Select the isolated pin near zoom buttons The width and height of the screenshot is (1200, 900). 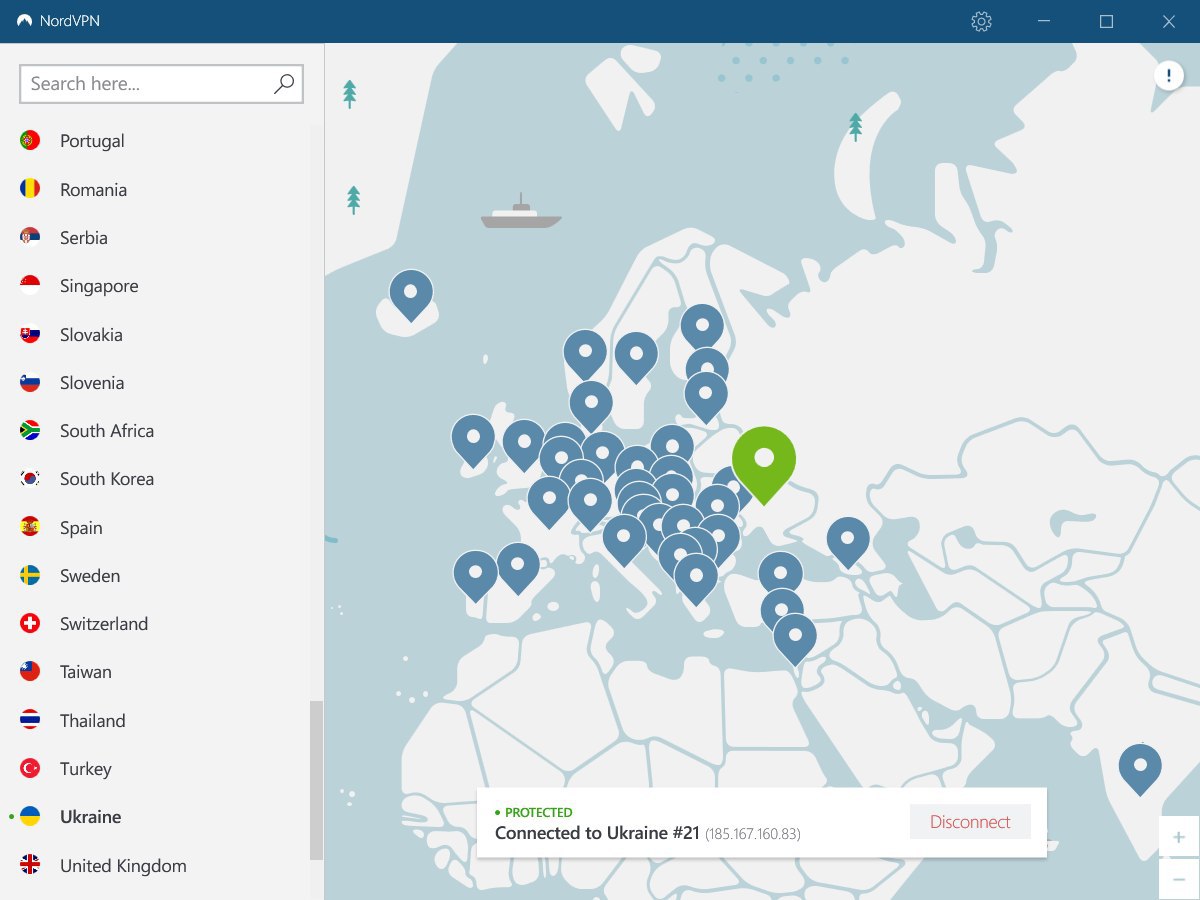pos(1140,770)
